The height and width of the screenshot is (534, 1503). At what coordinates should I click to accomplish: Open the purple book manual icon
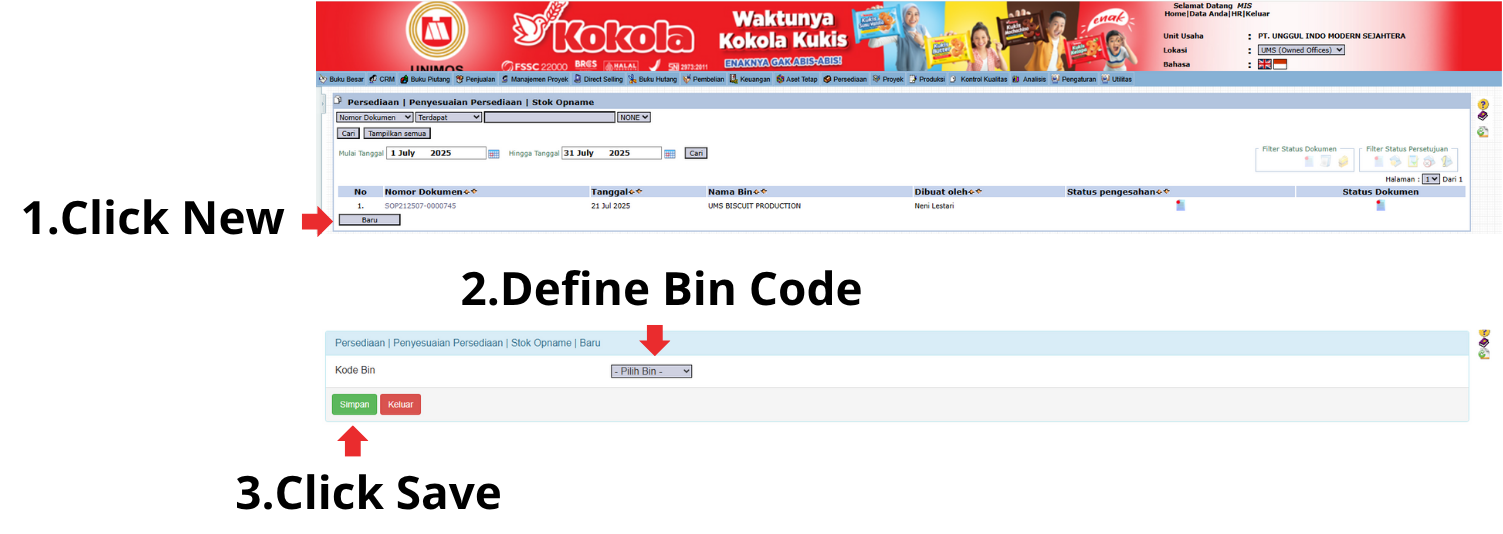[x=1483, y=117]
